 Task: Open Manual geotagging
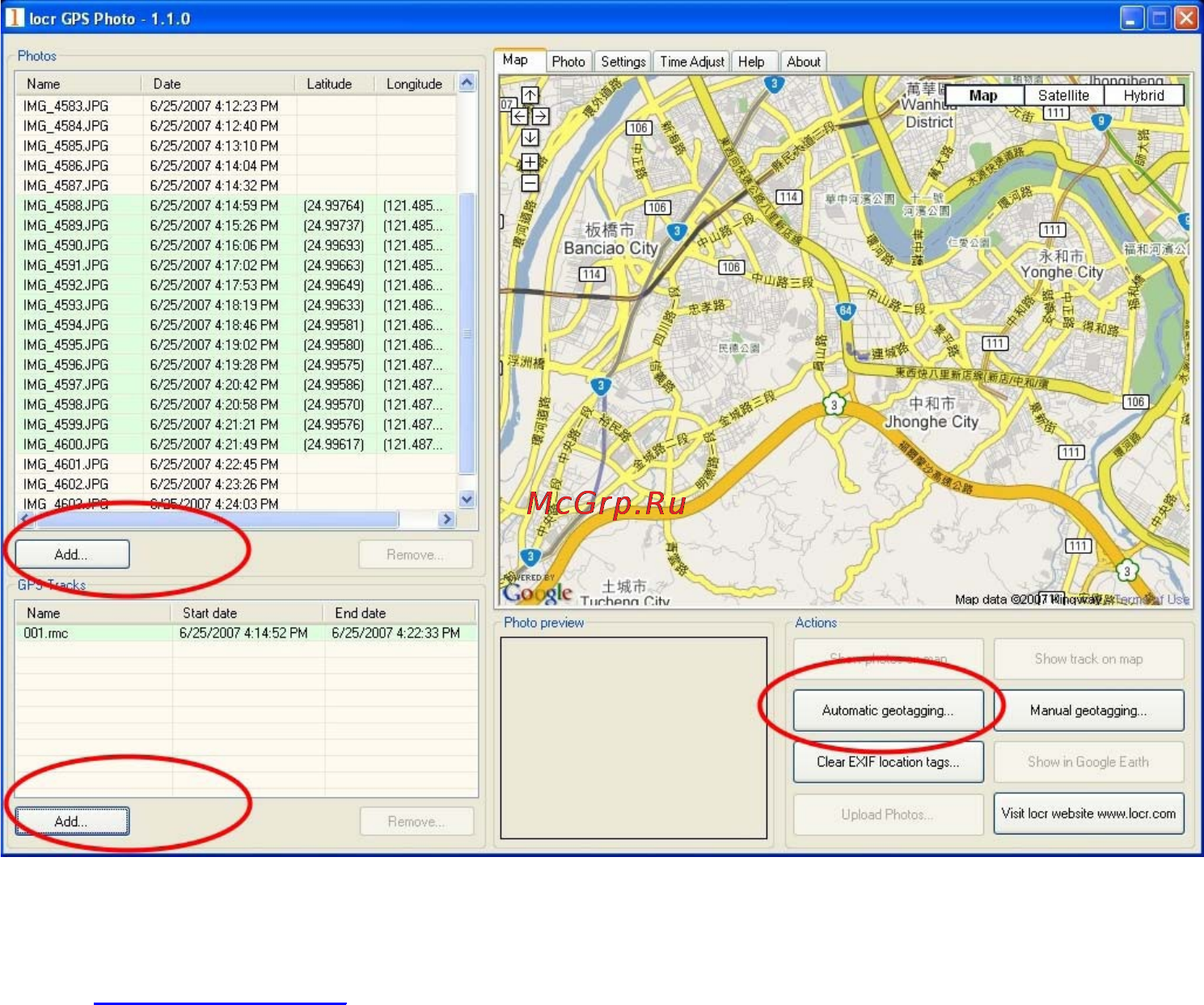[1088, 711]
